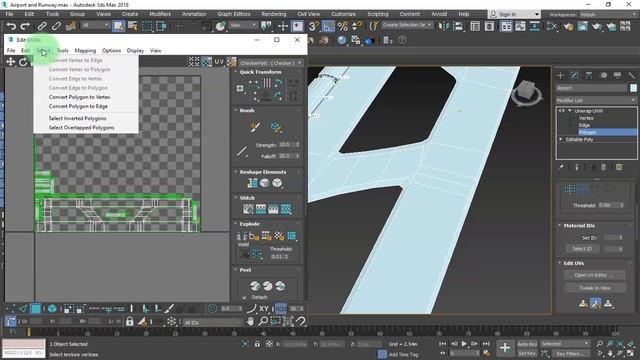640x360 pixels.
Task: Click the Select ID button
Action: pyautogui.click(x=582, y=249)
